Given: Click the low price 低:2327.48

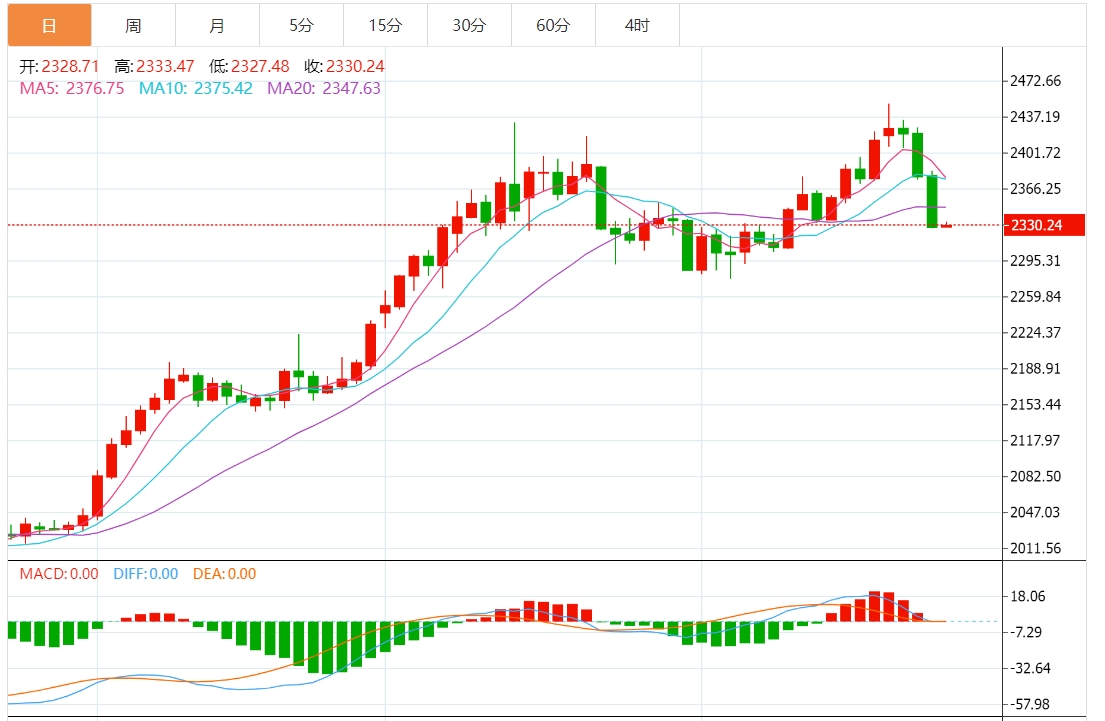Looking at the screenshot, I should [249, 66].
